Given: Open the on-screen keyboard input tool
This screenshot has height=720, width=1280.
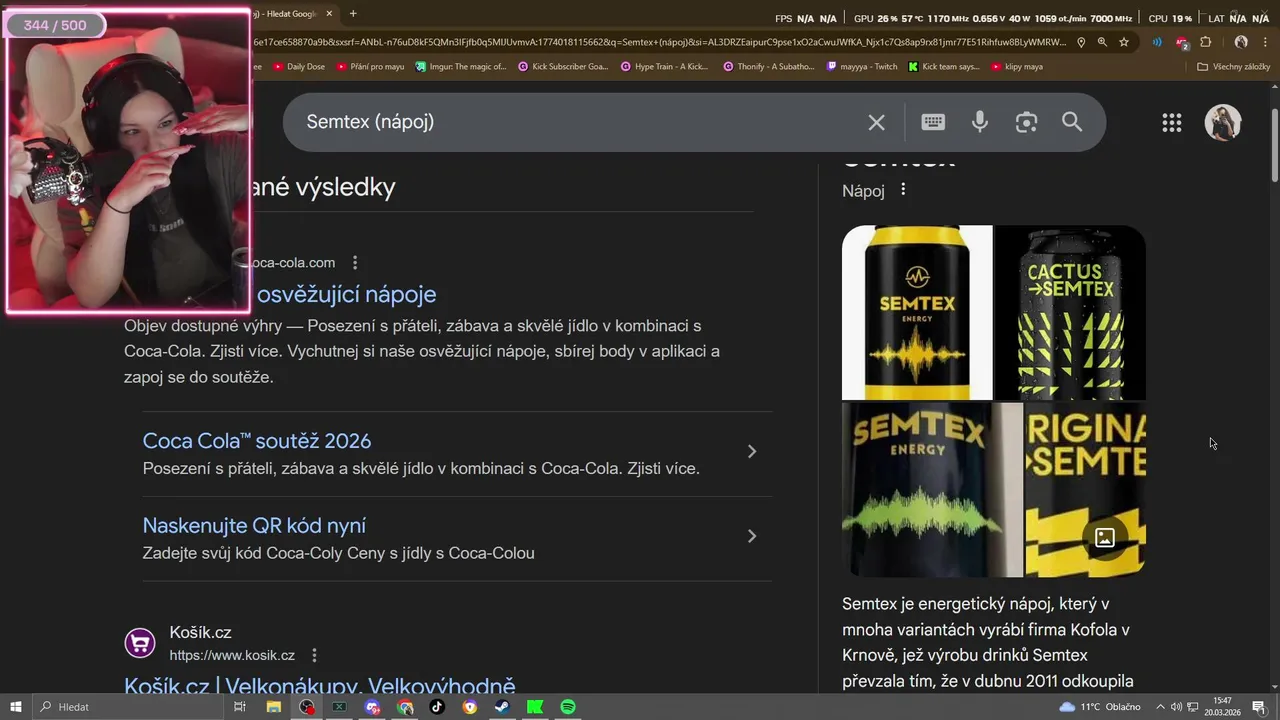Looking at the screenshot, I should coord(933,122).
